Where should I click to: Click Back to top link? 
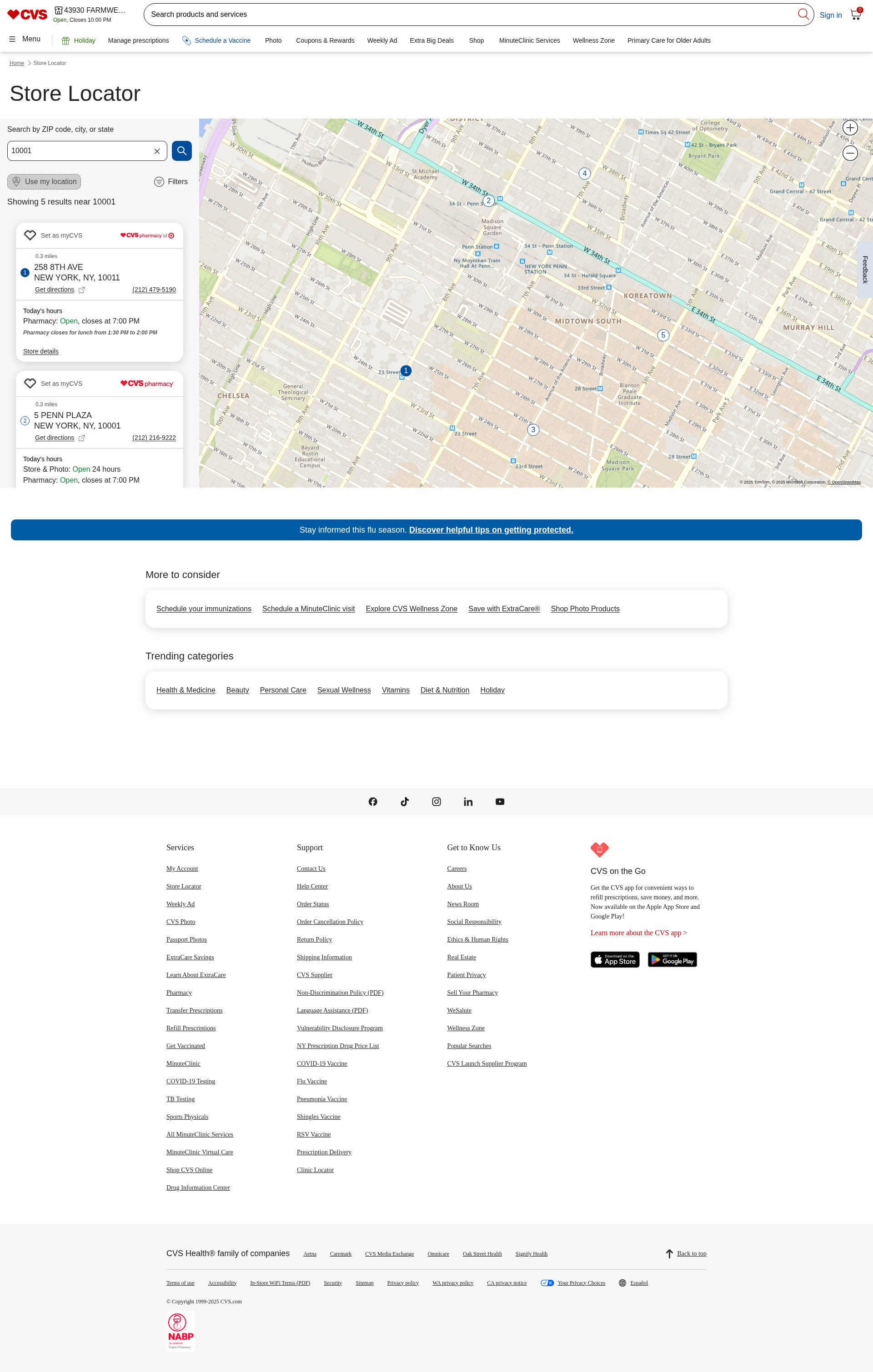[x=692, y=1253]
